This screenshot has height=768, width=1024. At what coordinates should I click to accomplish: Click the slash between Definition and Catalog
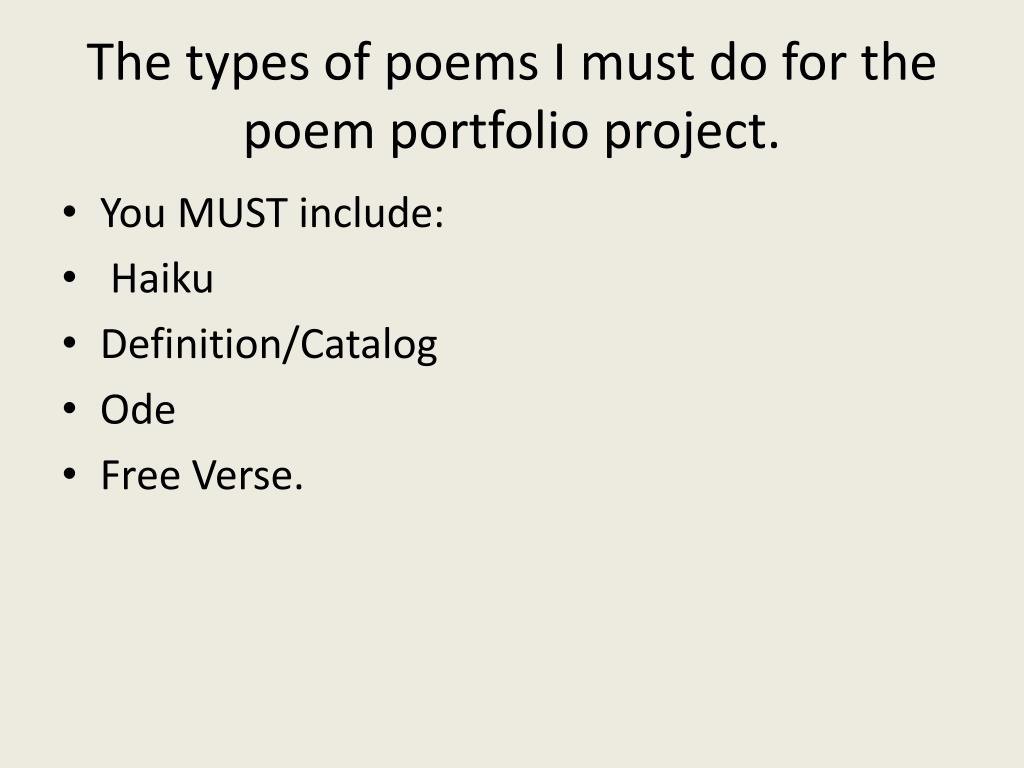[291, 344]
